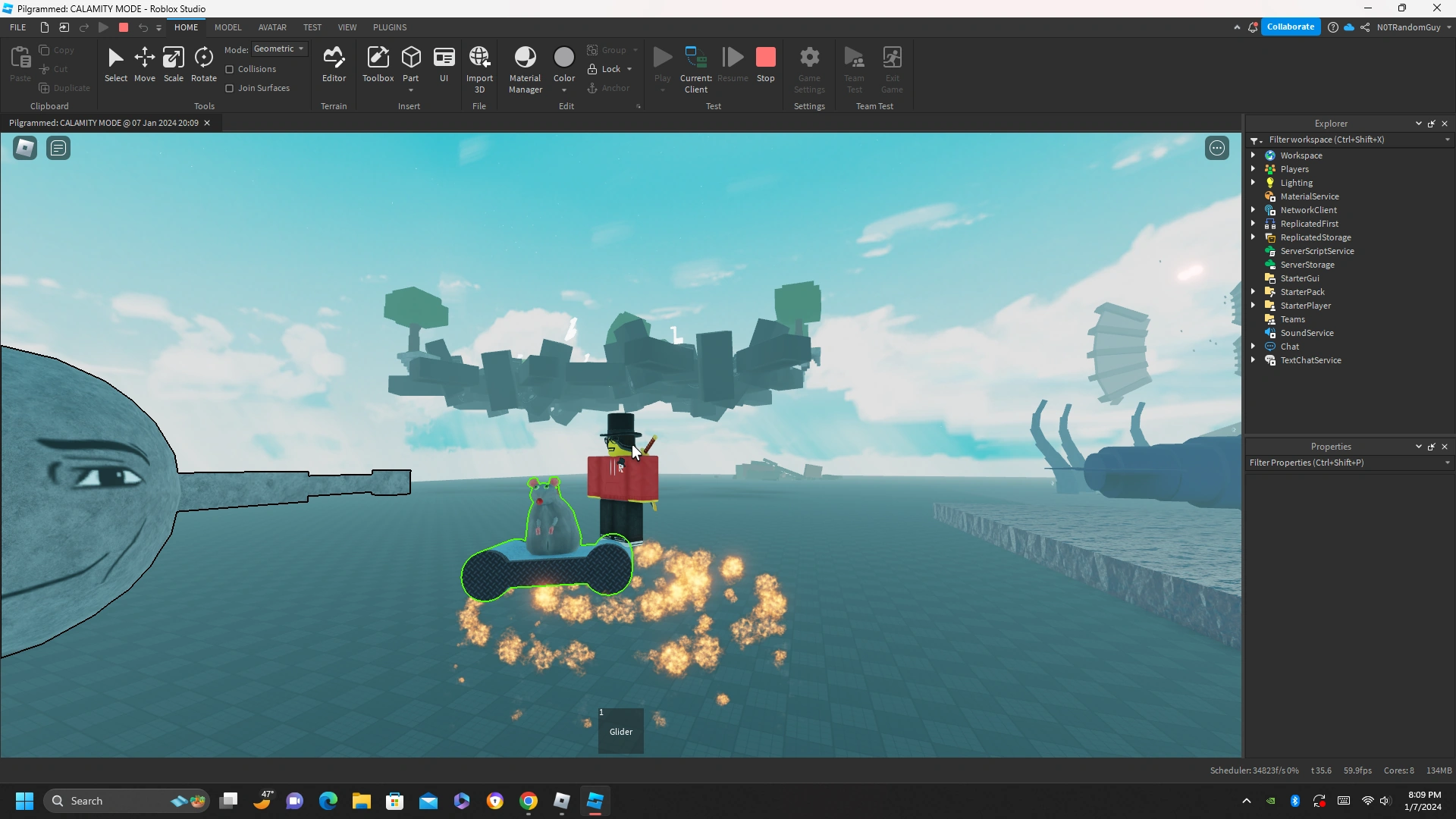1456x819 pixels.
Task: Open the PLUGINS ribbon tab
Action: coord(390,27)
